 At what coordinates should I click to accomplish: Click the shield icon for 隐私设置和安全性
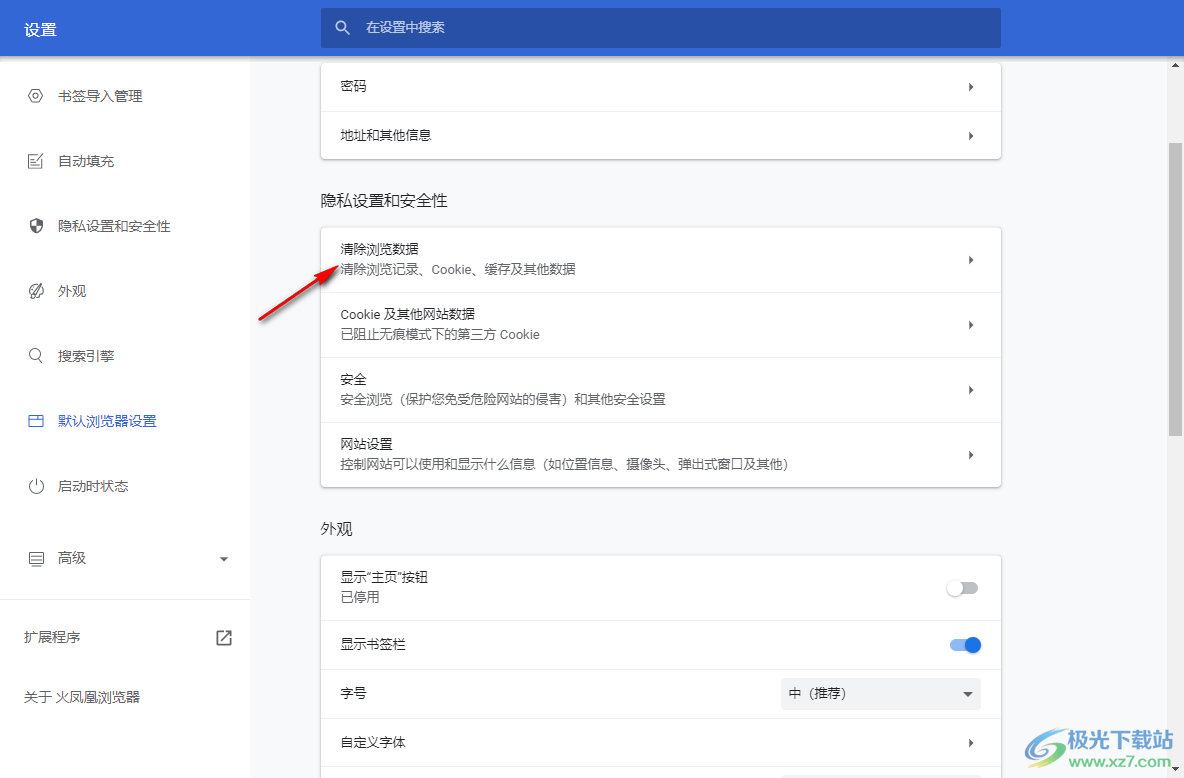(35, 226)
